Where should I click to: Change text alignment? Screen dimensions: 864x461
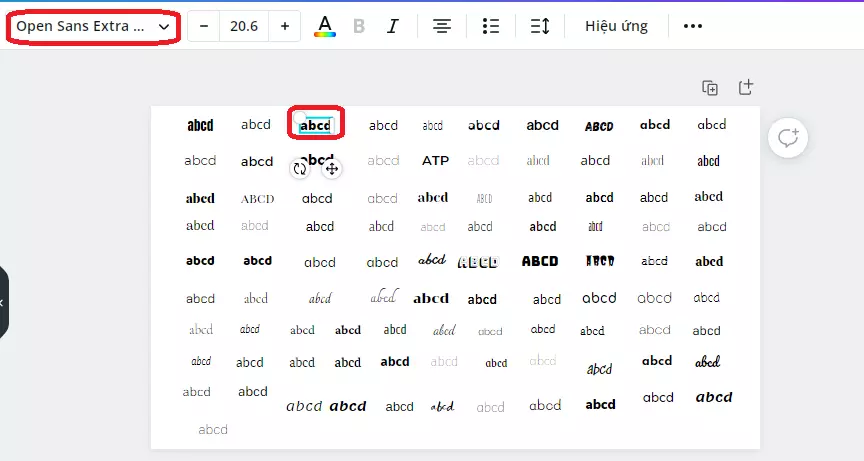(441, 26)
